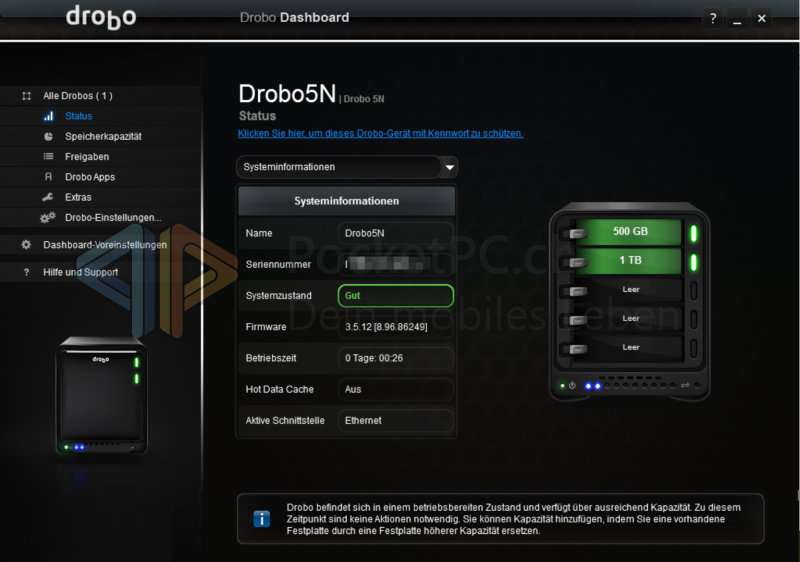Click Aktive Schnittstelle value Ethernet

point(395,420)
